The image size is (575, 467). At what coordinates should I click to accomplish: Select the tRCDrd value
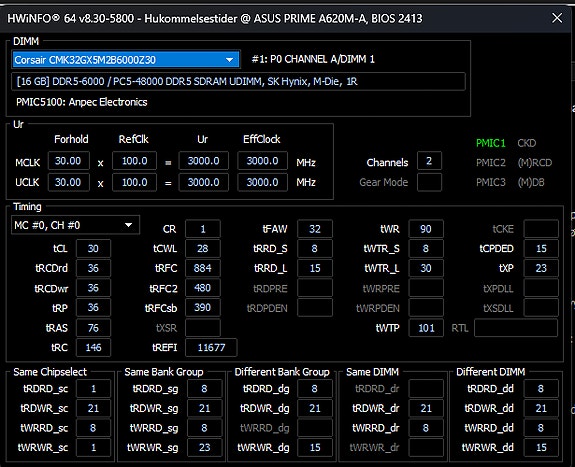93,268
